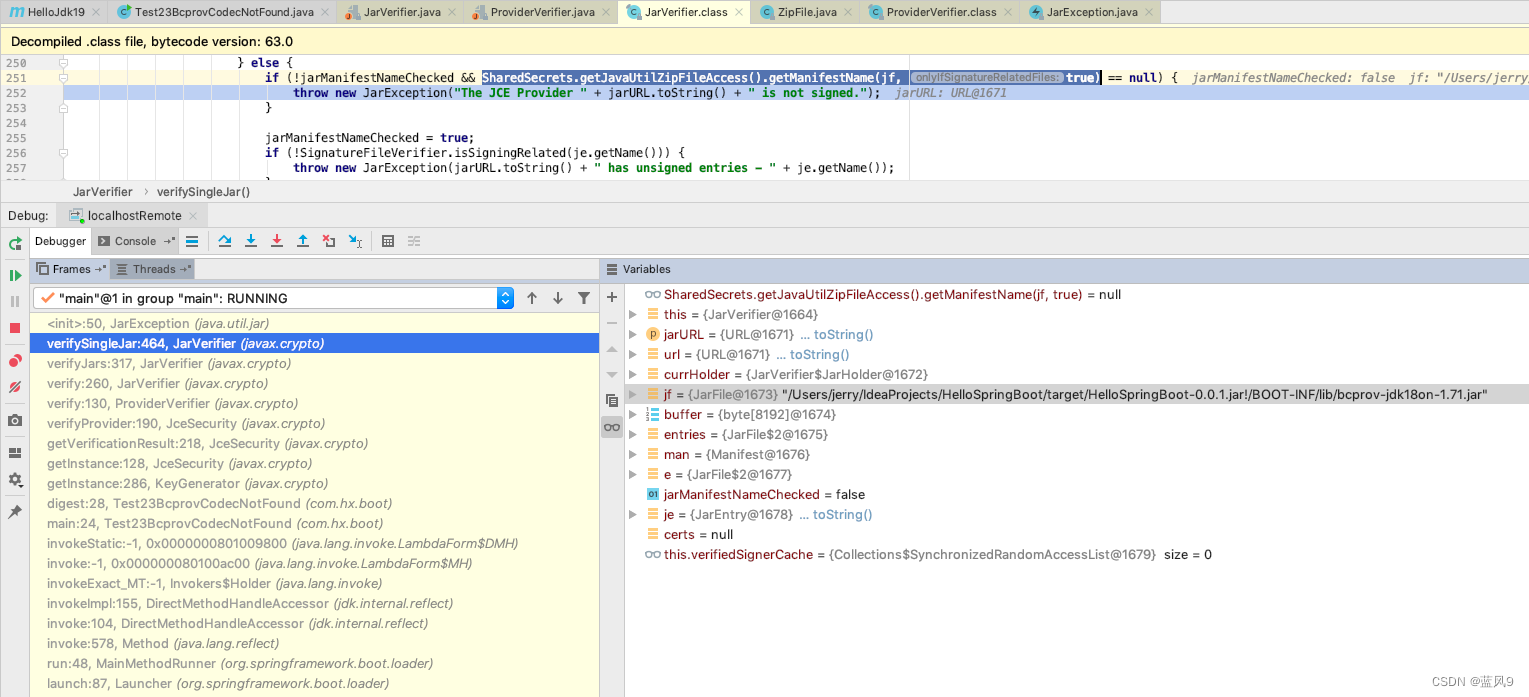Open debugger settings gear icon

coord(15,480)
